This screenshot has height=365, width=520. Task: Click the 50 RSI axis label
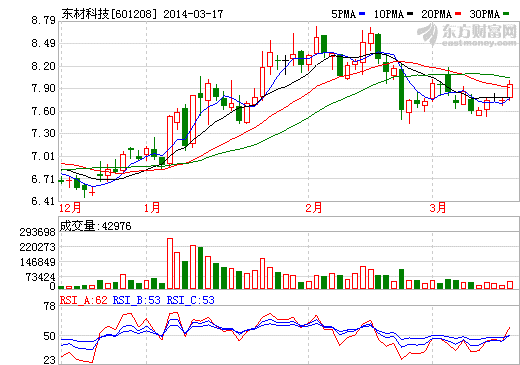click(x=50, y=336)
